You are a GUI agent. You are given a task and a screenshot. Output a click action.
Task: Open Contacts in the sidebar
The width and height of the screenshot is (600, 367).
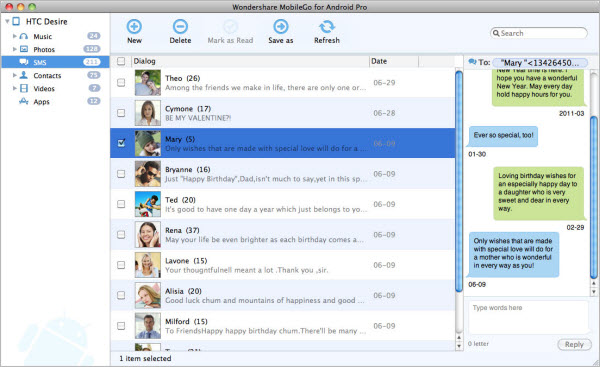47,75
